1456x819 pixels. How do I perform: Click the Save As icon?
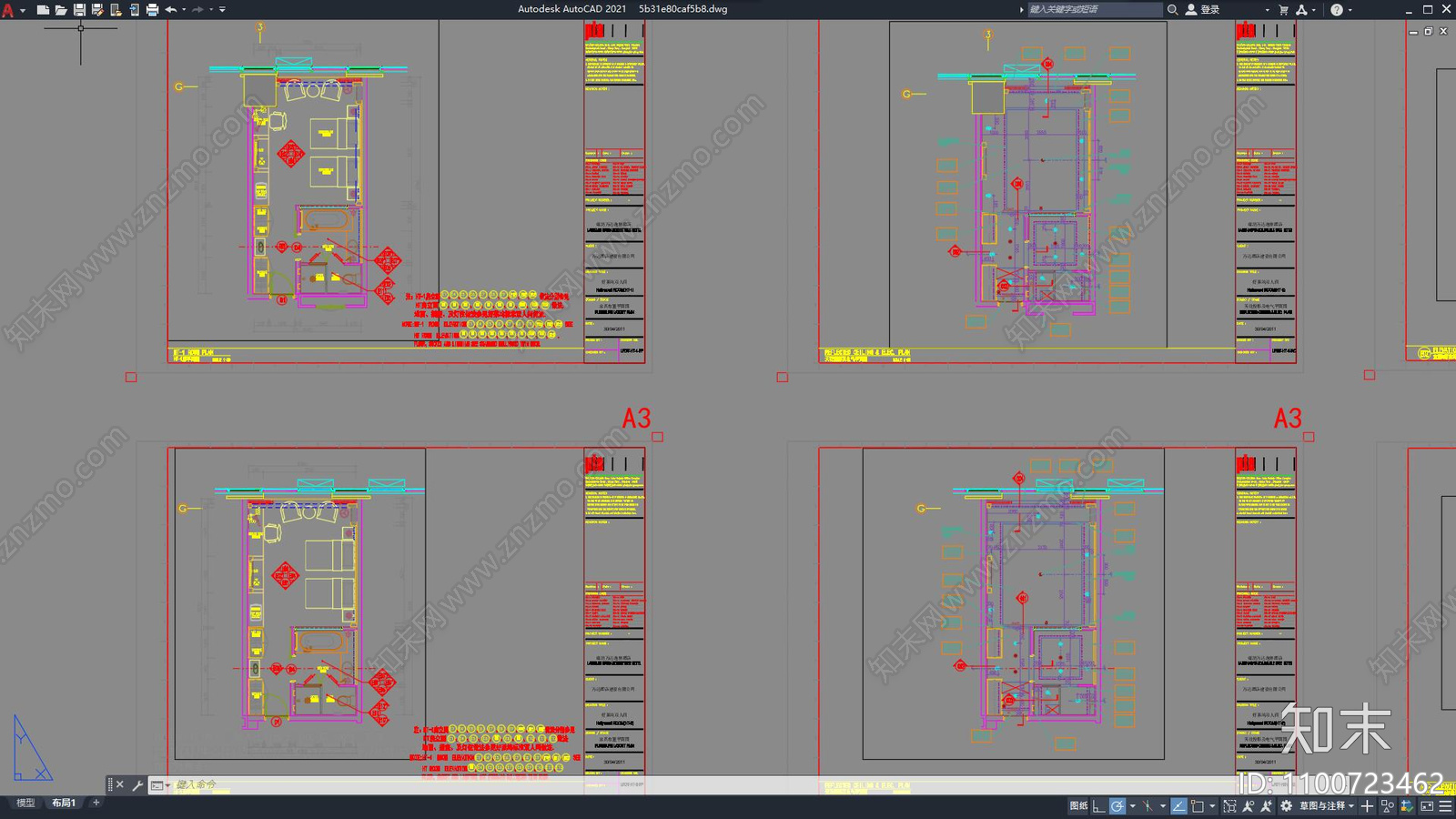97,10
